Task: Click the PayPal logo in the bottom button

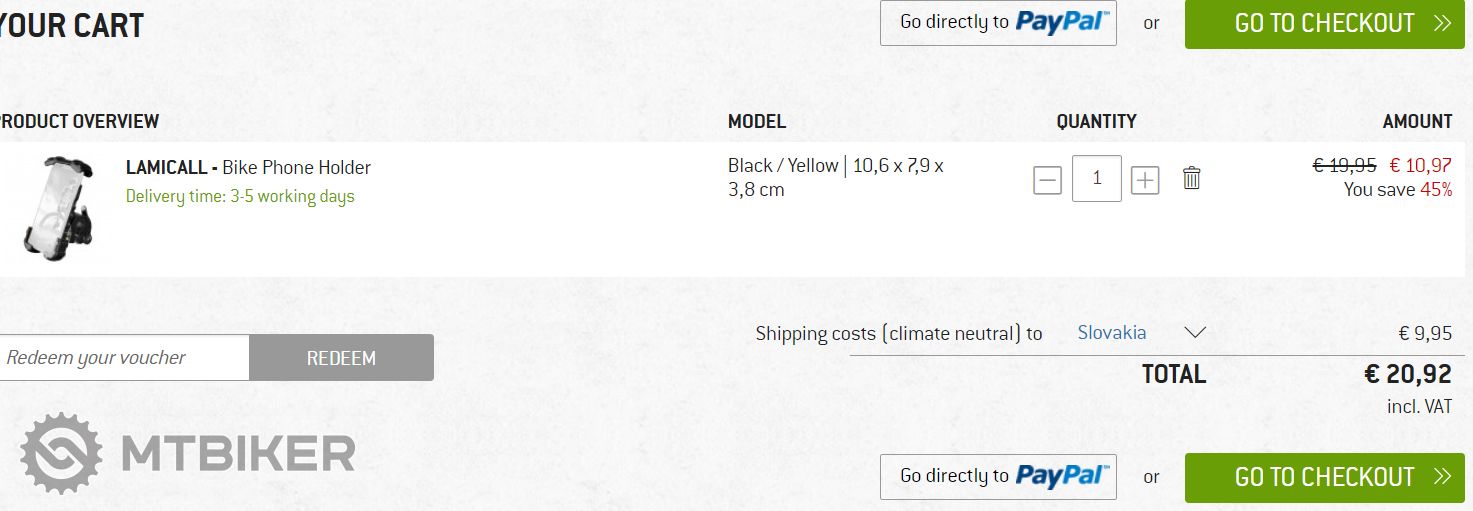Action: pyautogui.click(x=1062, y=476)
